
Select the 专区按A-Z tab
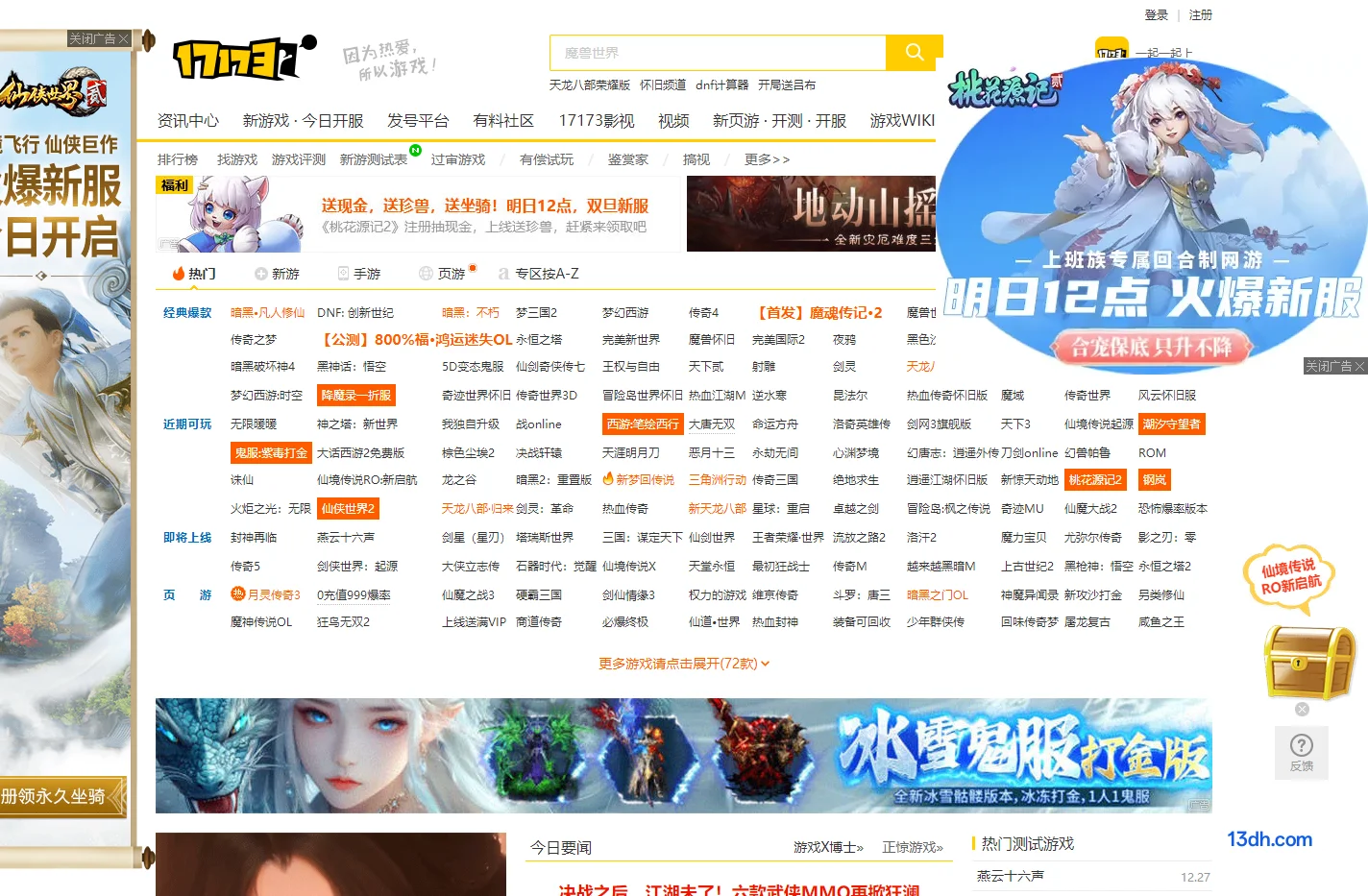pos(539,274)
